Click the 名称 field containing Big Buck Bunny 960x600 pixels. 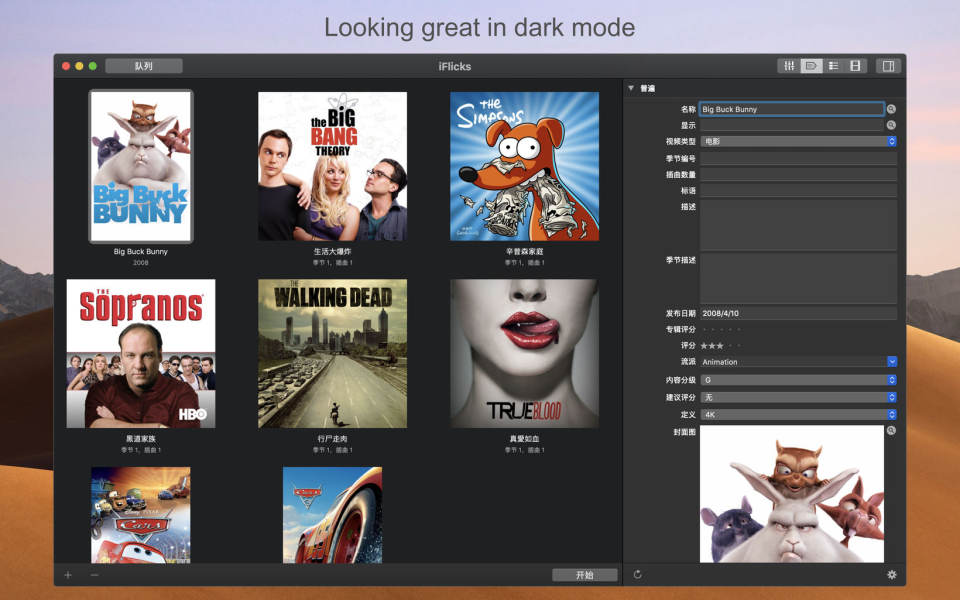(792, 109)
